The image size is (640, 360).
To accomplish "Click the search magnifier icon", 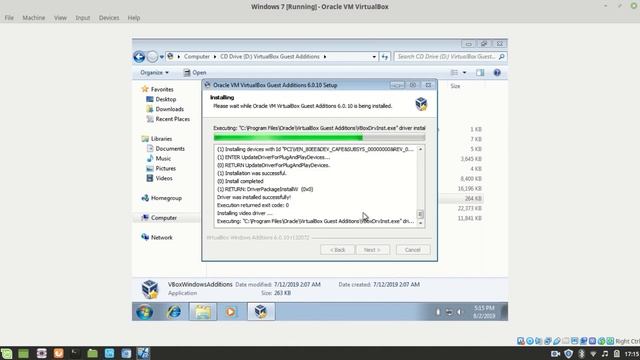I will (x=502, y=57).
